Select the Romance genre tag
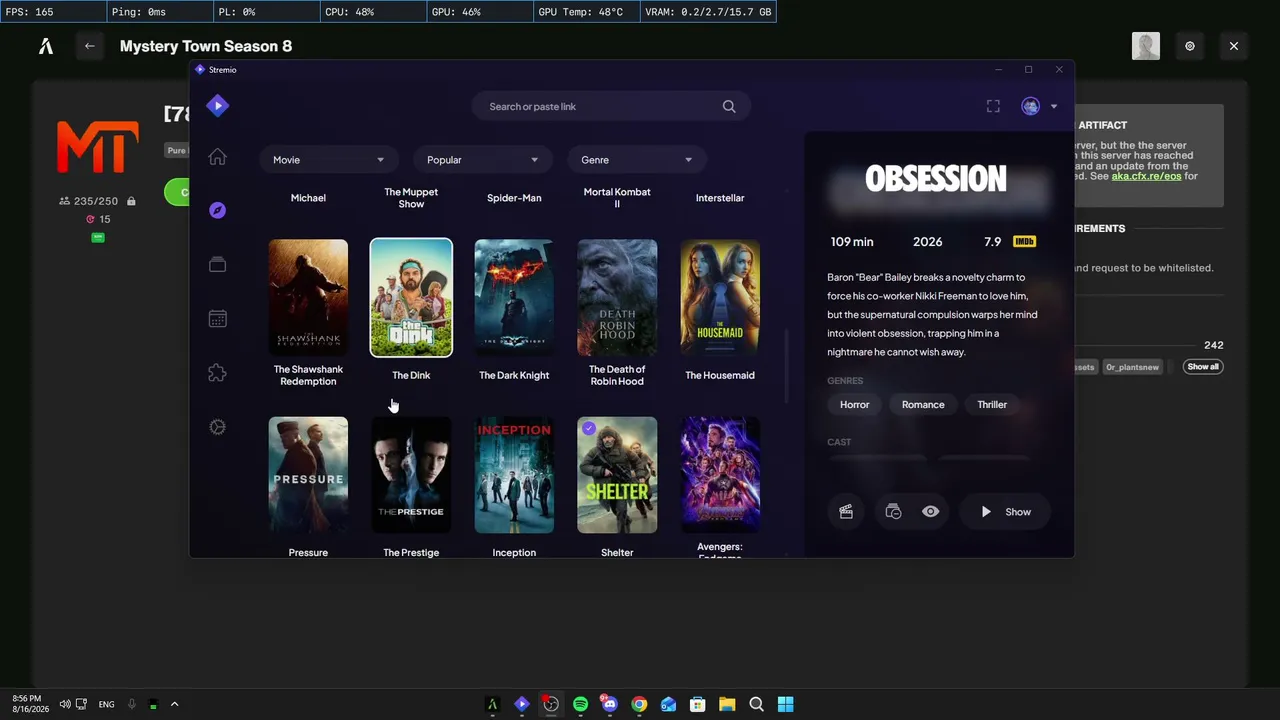This screenshot has width=1280, height=720. 923,405
